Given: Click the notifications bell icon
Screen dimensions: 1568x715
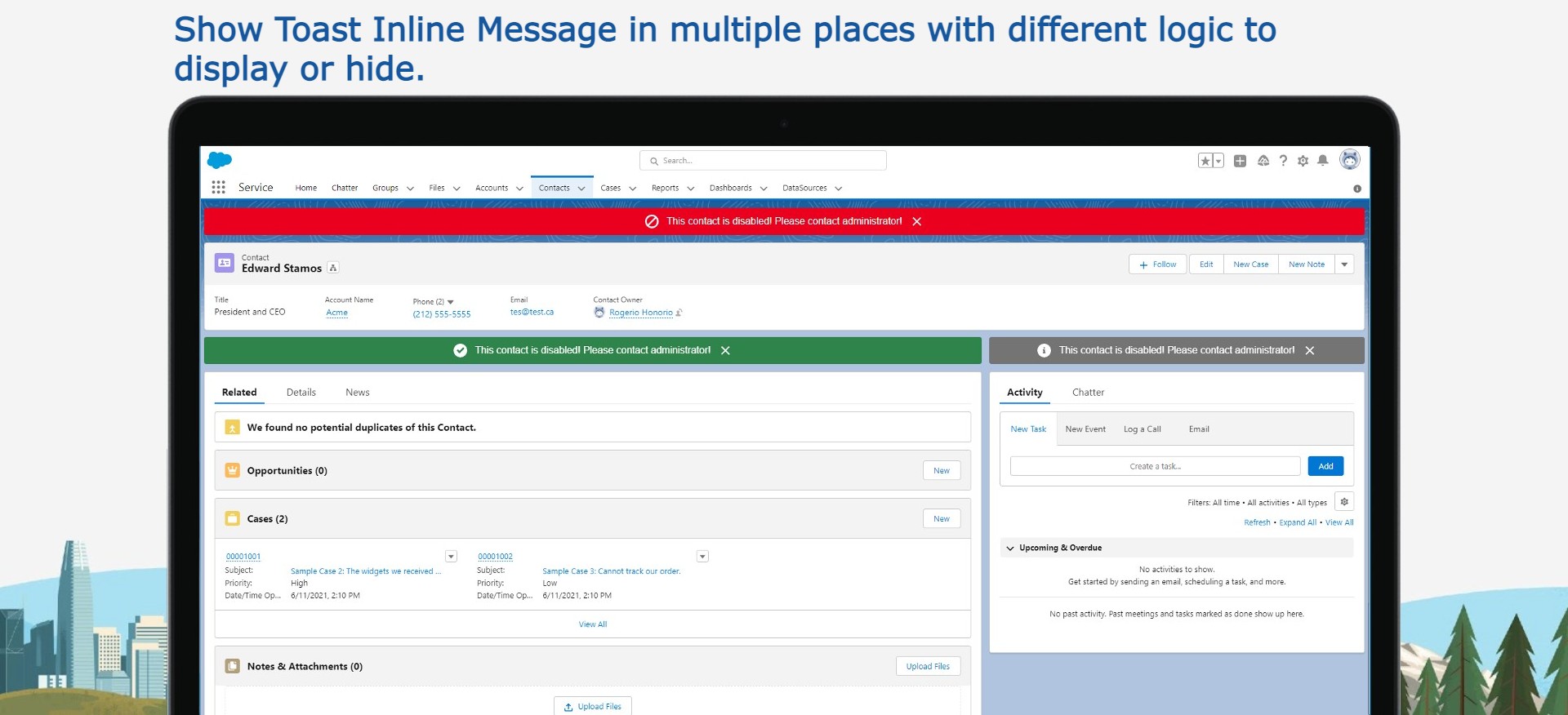Looking at the screenshot, I should [x=1323, y=161].
